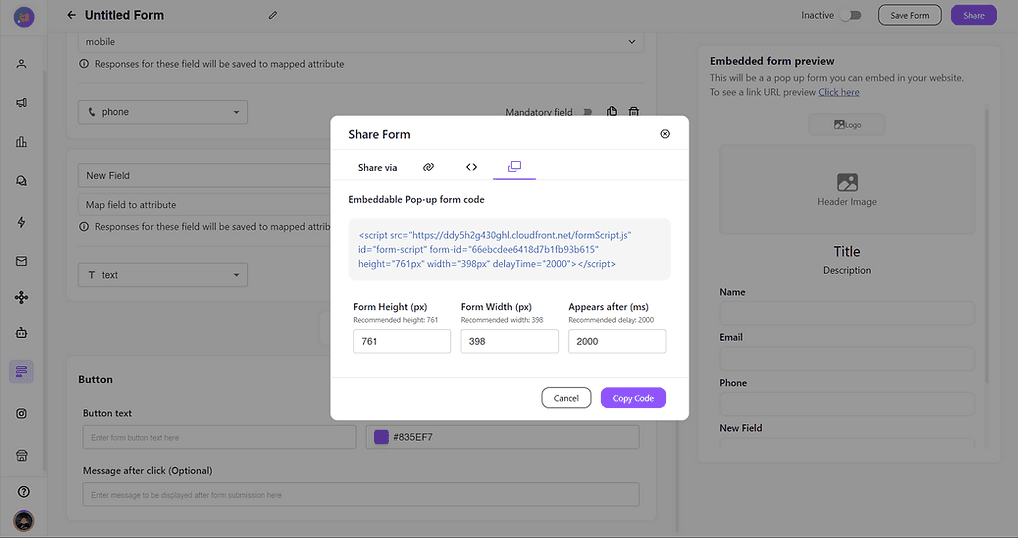Image resolution: width=1018 pixels, height=538 pixels.
Task: Click the Embedded form preview heading
Action: (x=772, y=61)
